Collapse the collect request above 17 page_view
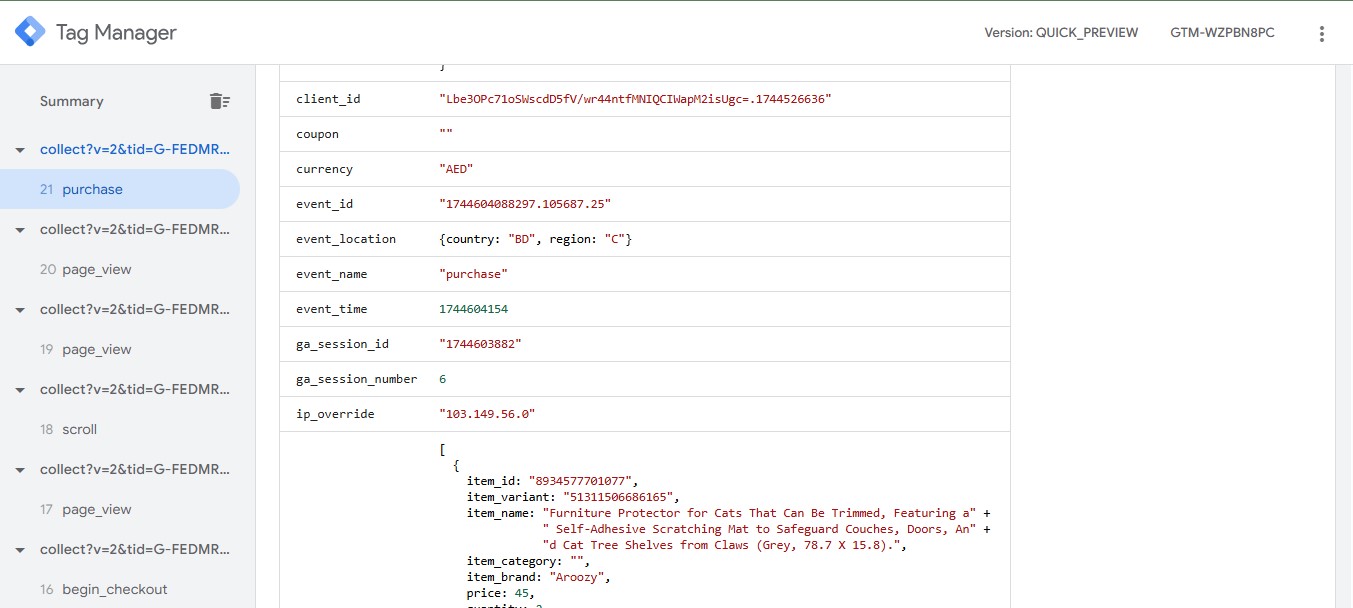This screenshot has height=608, width=1353. [x=19, y=470]
